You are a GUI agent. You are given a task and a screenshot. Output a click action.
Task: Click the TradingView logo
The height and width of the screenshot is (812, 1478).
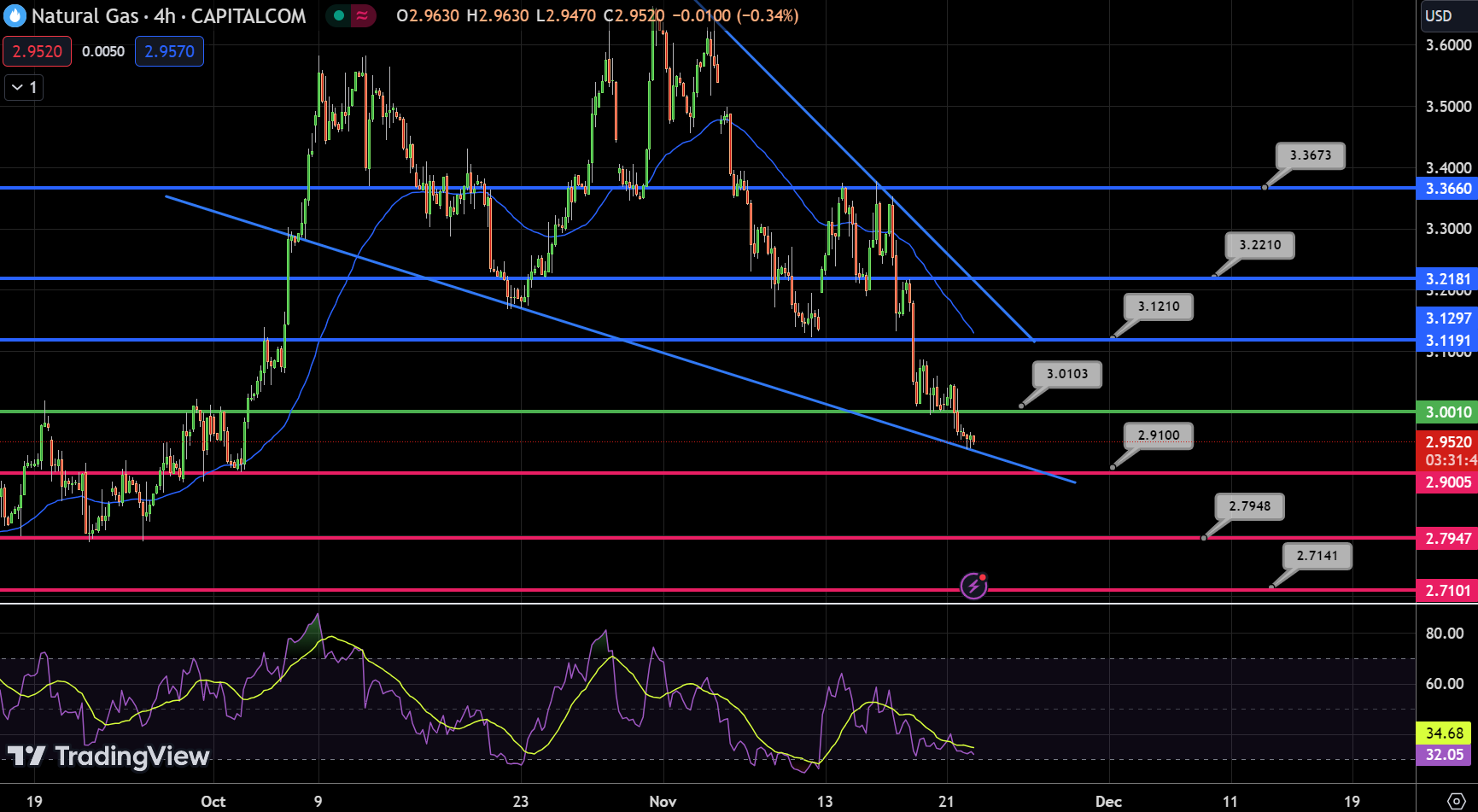click(108, 756)
